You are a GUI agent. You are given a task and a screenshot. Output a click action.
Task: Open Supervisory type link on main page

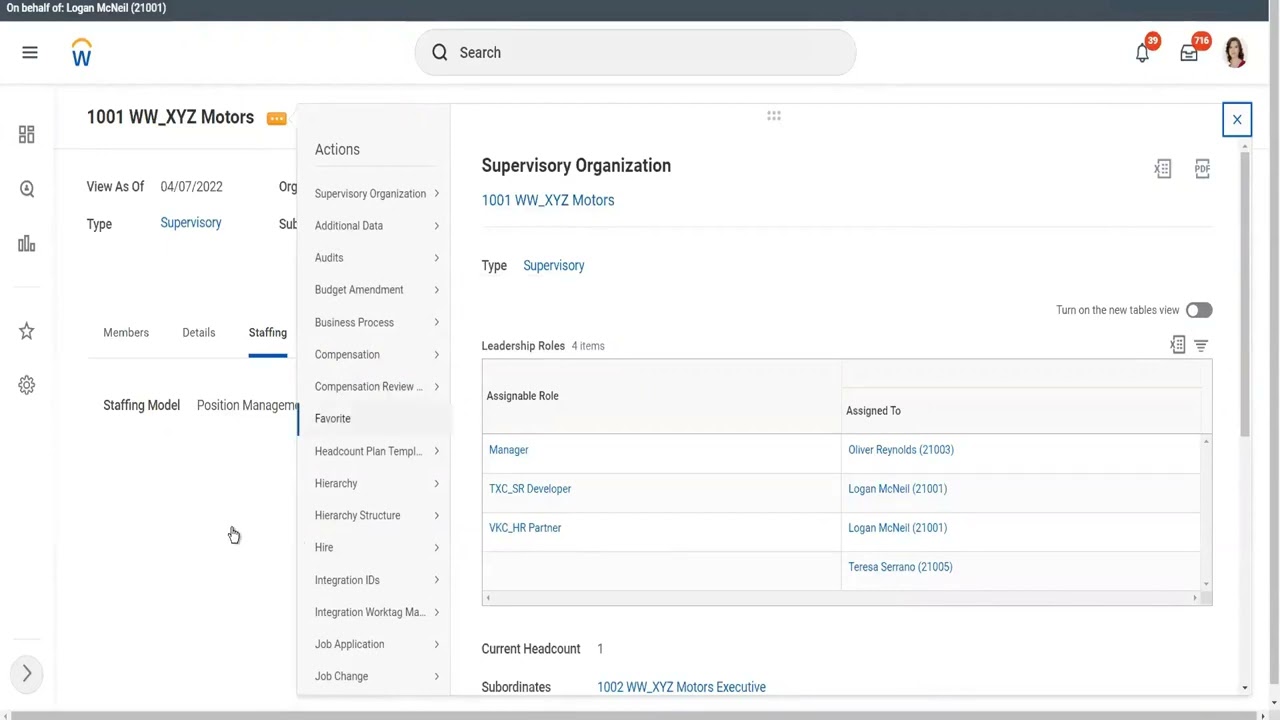coord(191,223)
